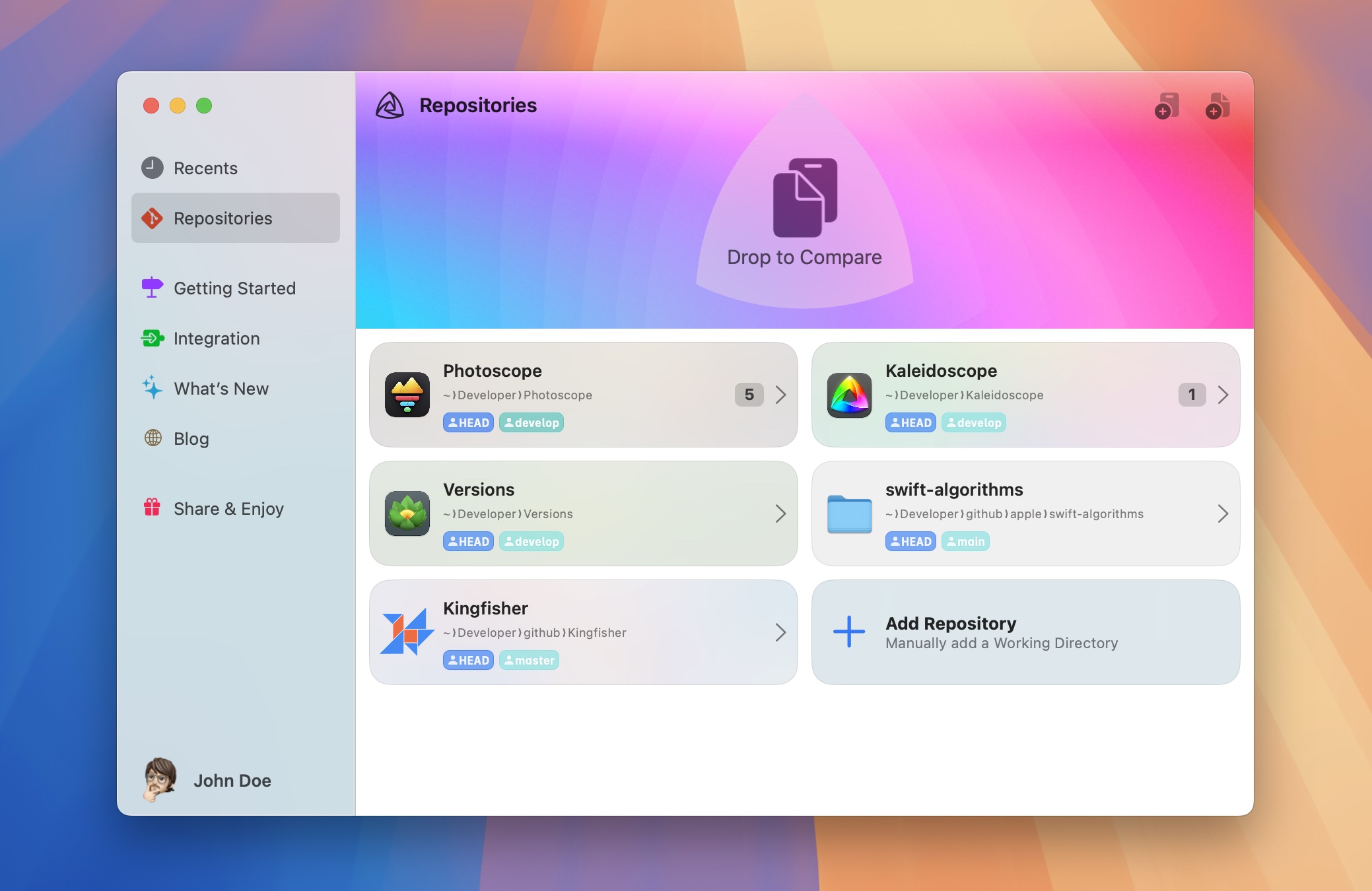Click the 1 change badge on Kaleidoscope
Viewport: 1372px width, 891px height.
pos(1192,395)
